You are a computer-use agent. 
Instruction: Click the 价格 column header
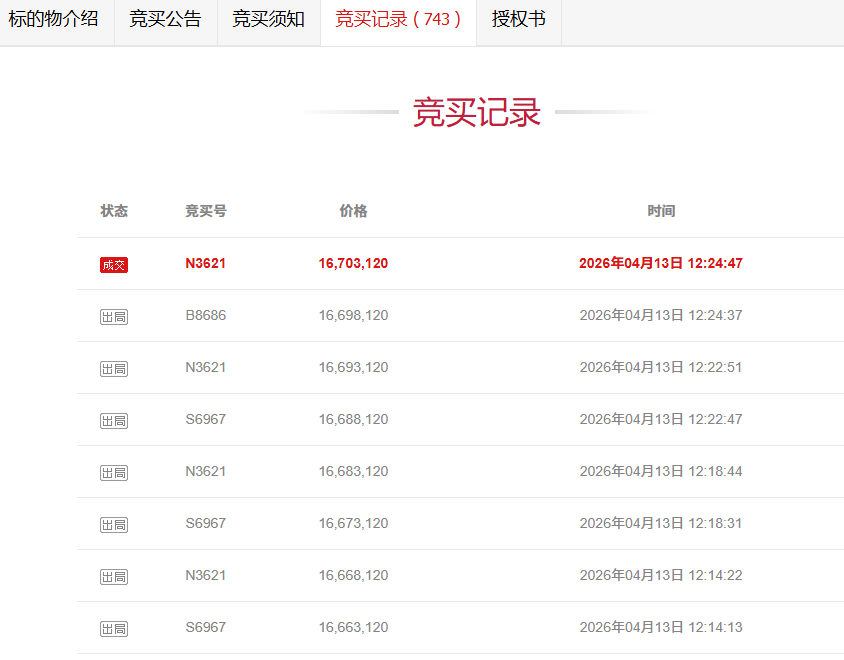click(352, 211)
